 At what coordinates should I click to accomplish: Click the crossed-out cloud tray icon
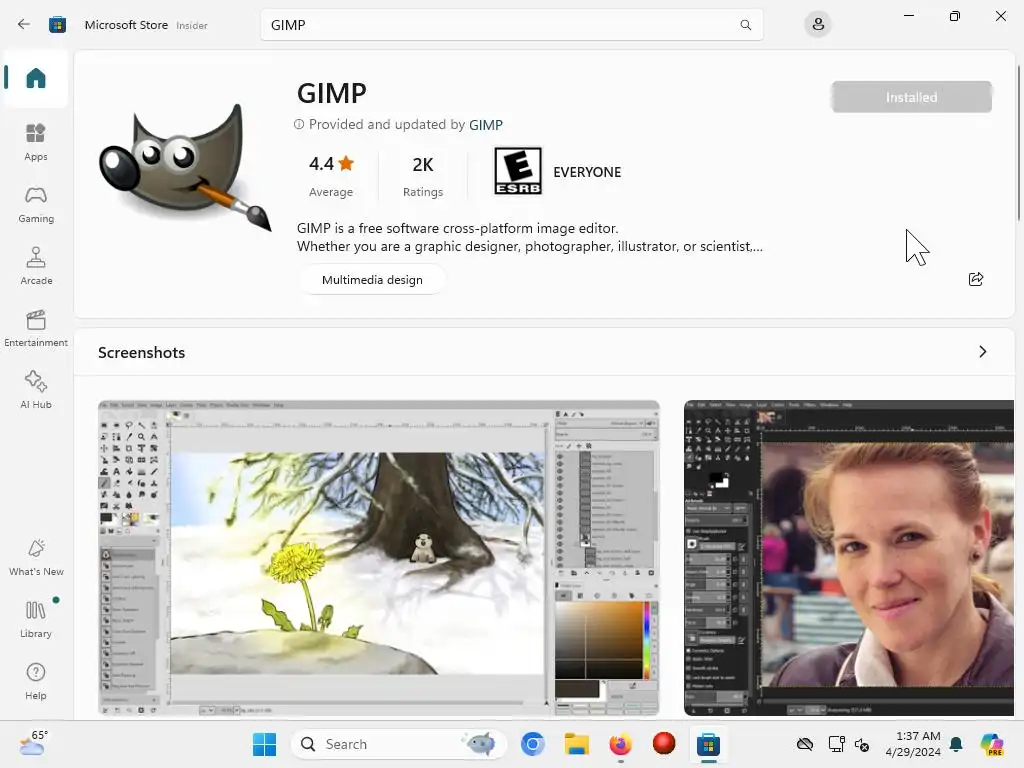(x=805, y=744)
